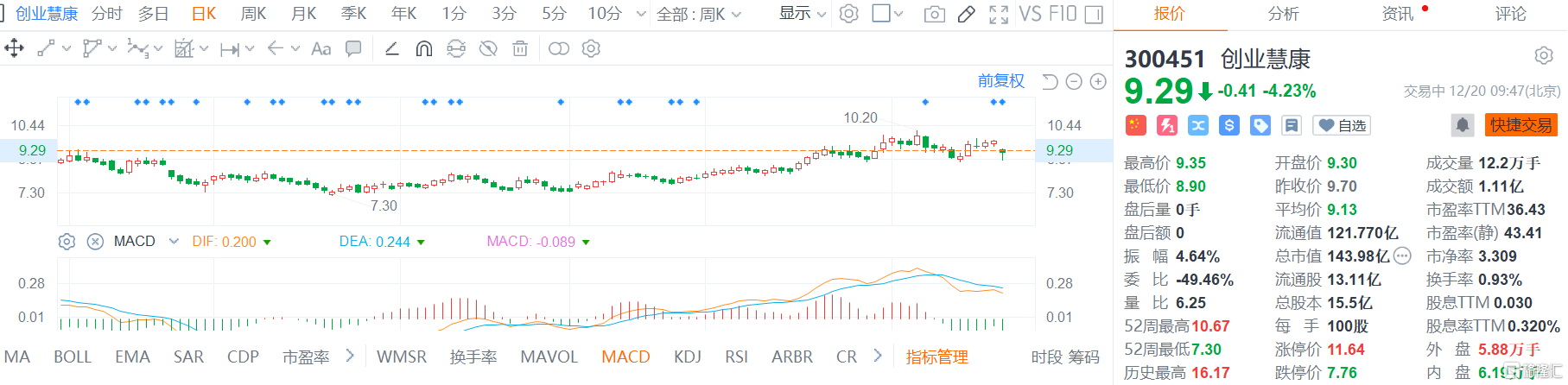
Task: Toggle the drawing lock icon
Action: (x=456, y=49)
